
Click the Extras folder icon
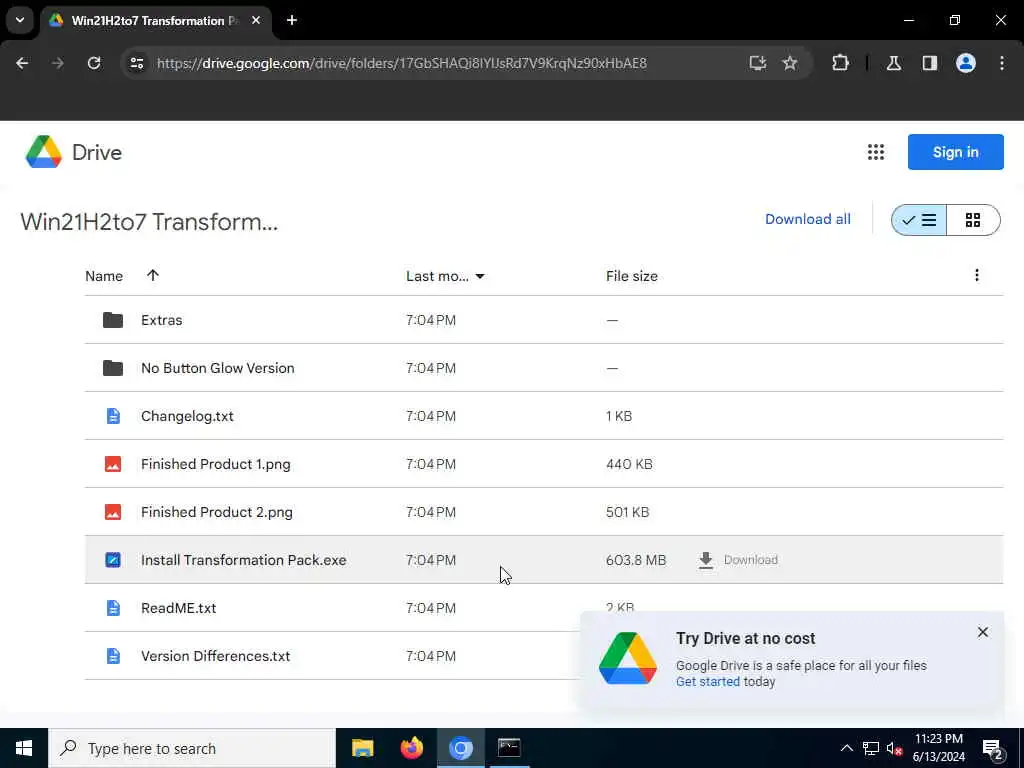(x=112, y=320)
